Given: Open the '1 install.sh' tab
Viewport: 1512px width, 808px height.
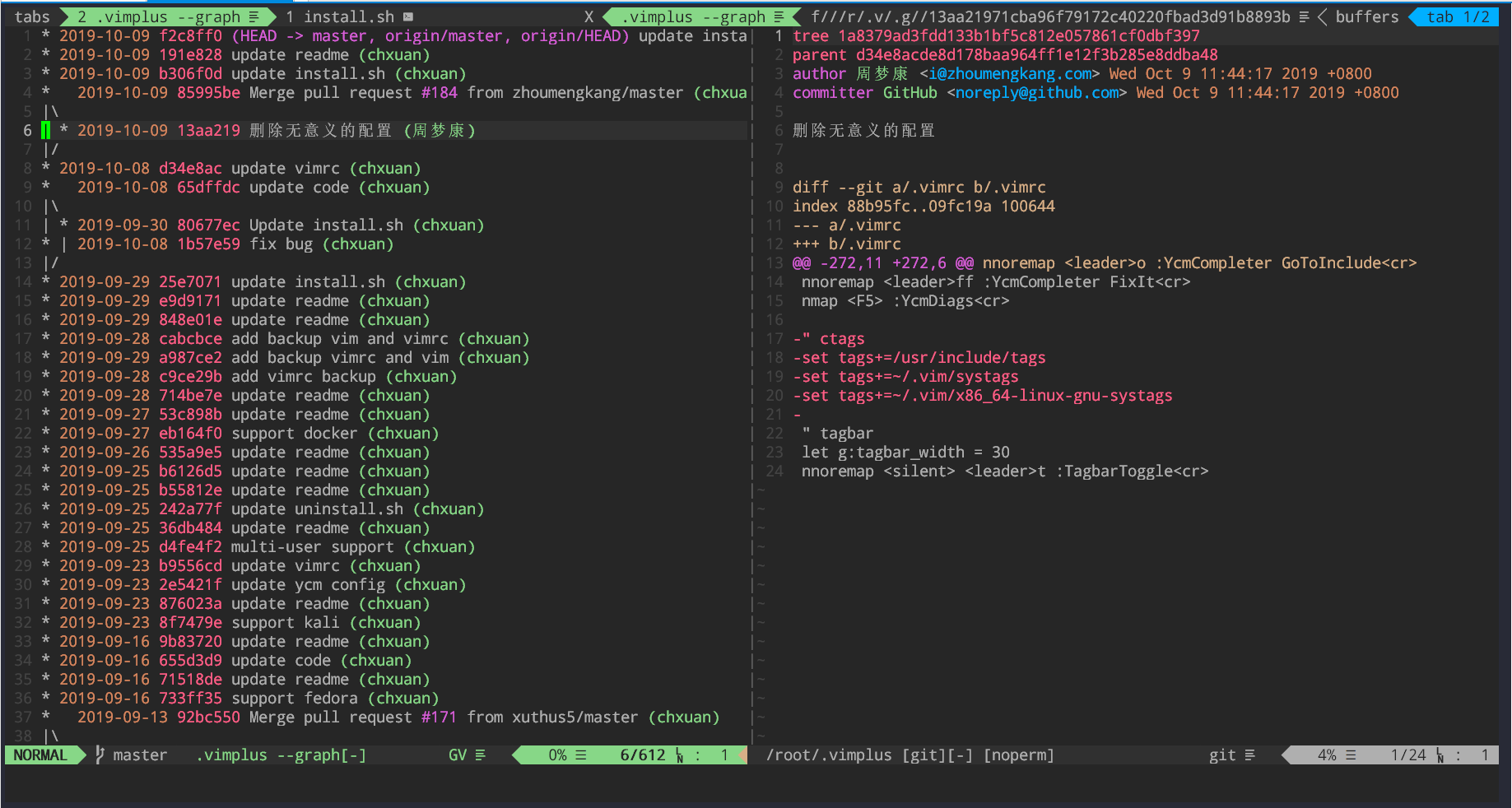Looking at the screenshot, I should (340, 17).
